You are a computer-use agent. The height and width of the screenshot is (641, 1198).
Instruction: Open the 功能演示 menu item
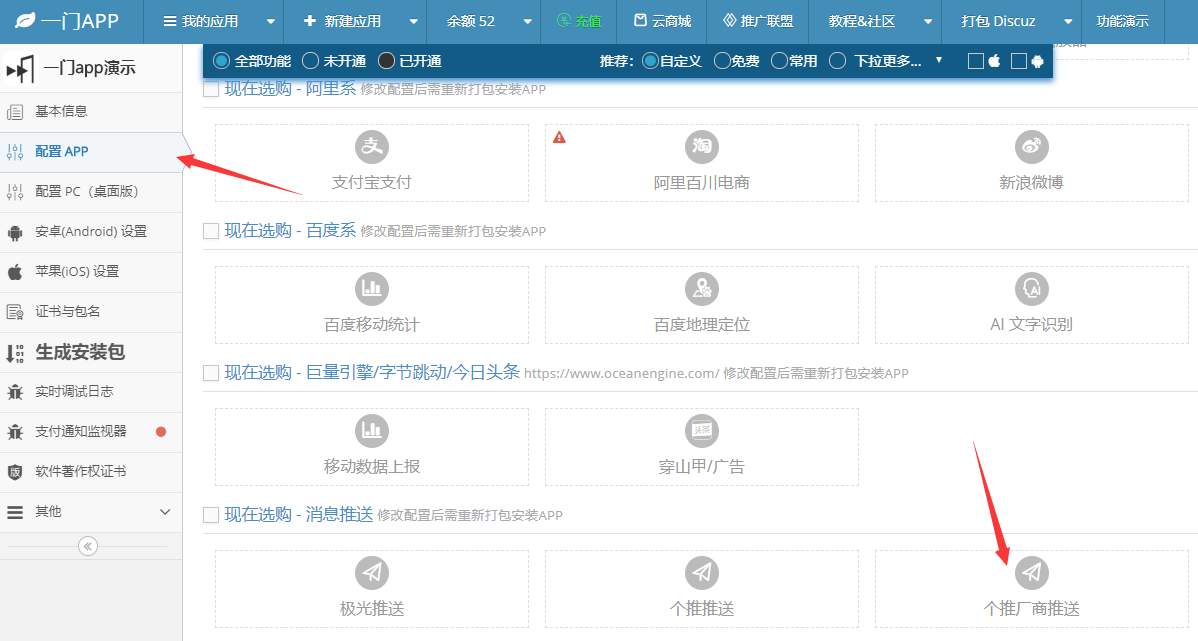1122,21
